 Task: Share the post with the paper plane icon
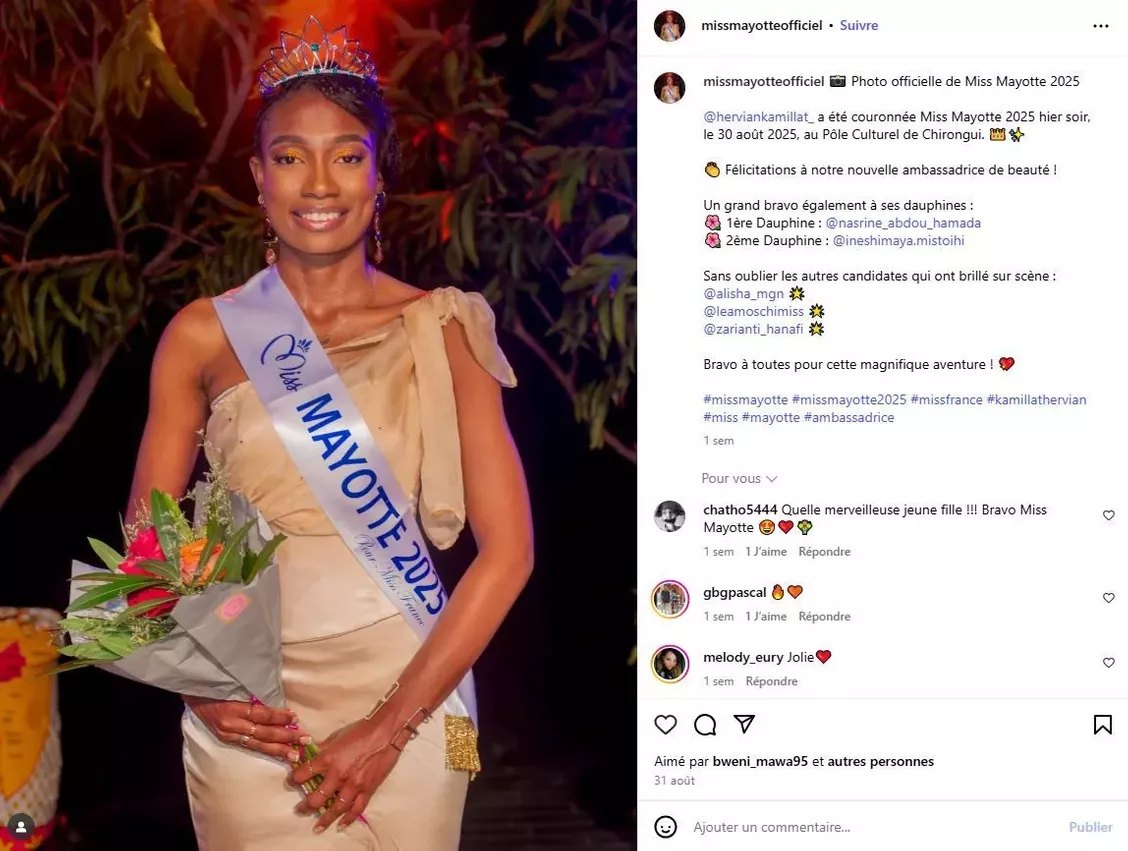tap(744, 724)
